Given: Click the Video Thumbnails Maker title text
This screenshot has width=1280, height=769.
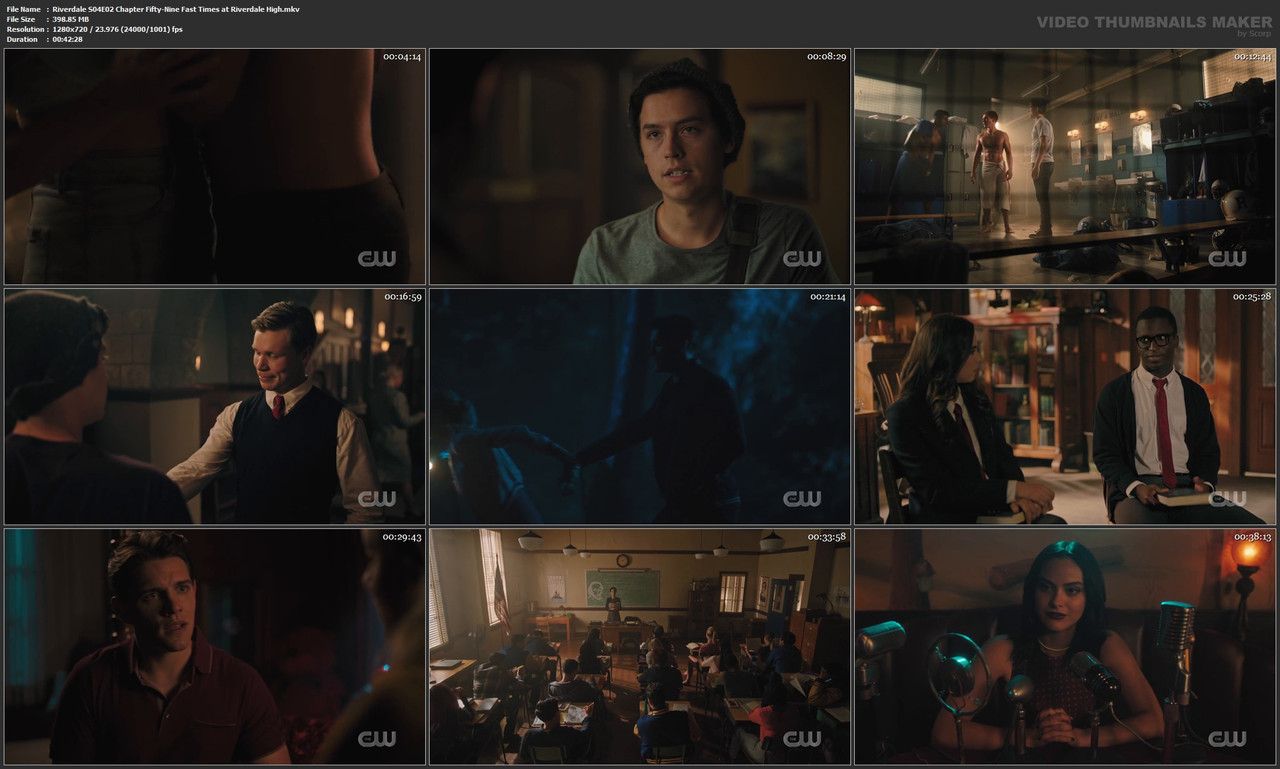Looking at the screenshot, I should pyautogui.click(x=1154, y=21).
